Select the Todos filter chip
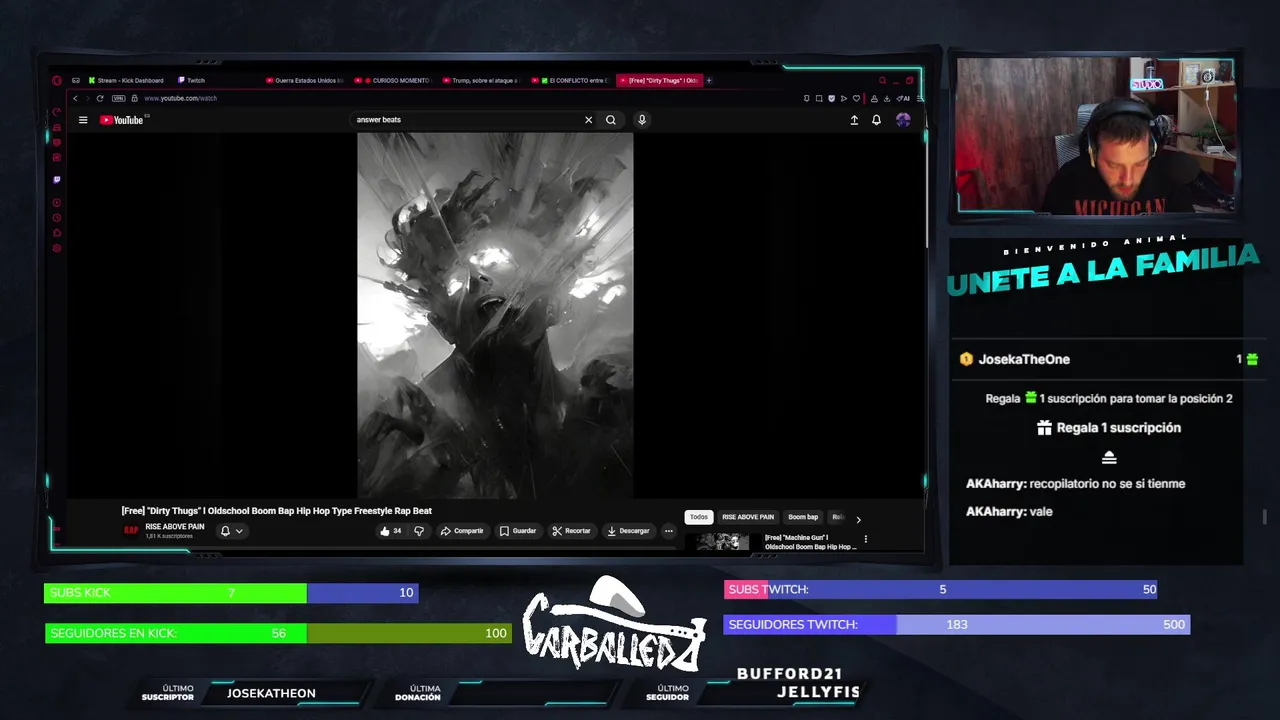The height and width of the screenshot is (720, 1280). tap(699, 517)
